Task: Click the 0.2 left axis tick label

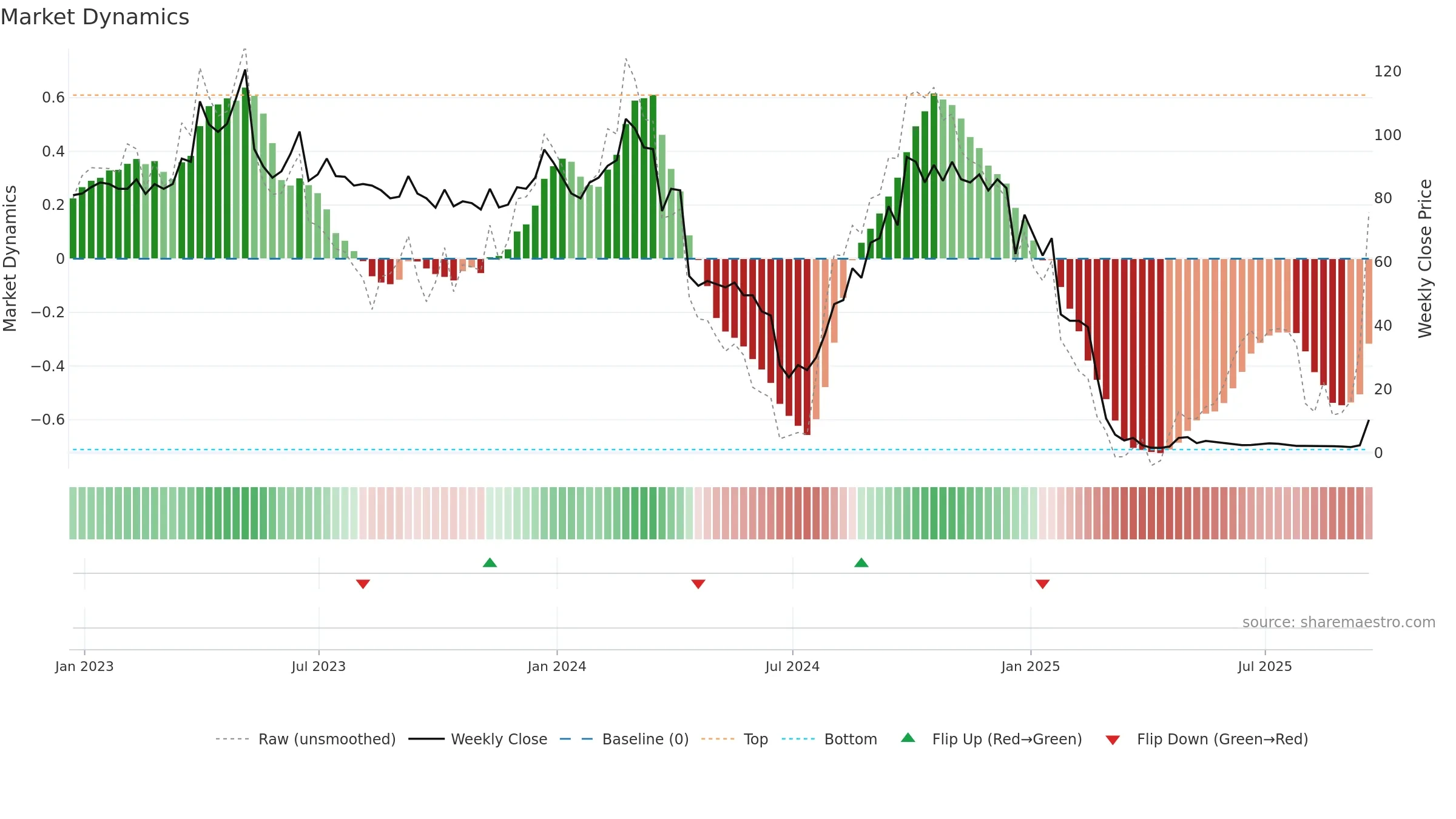Action: pyautogui.click(x=53, y=205)
